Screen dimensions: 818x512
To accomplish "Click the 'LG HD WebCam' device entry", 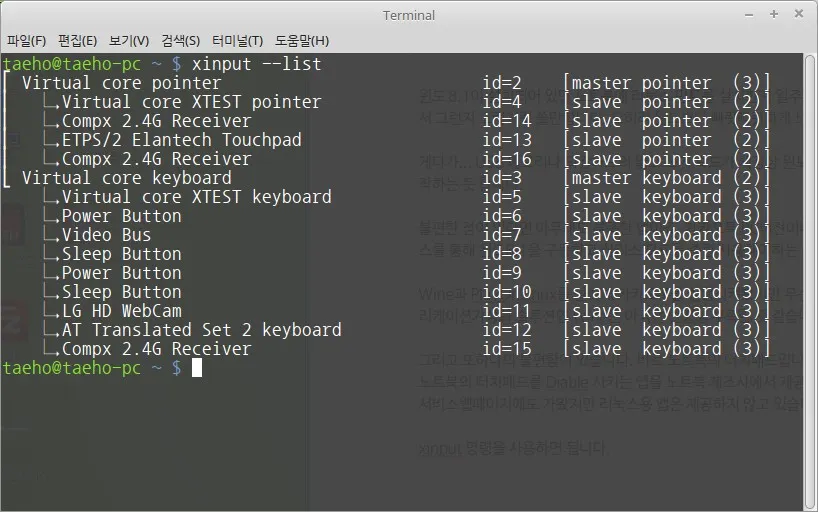I will pos(121,311).
